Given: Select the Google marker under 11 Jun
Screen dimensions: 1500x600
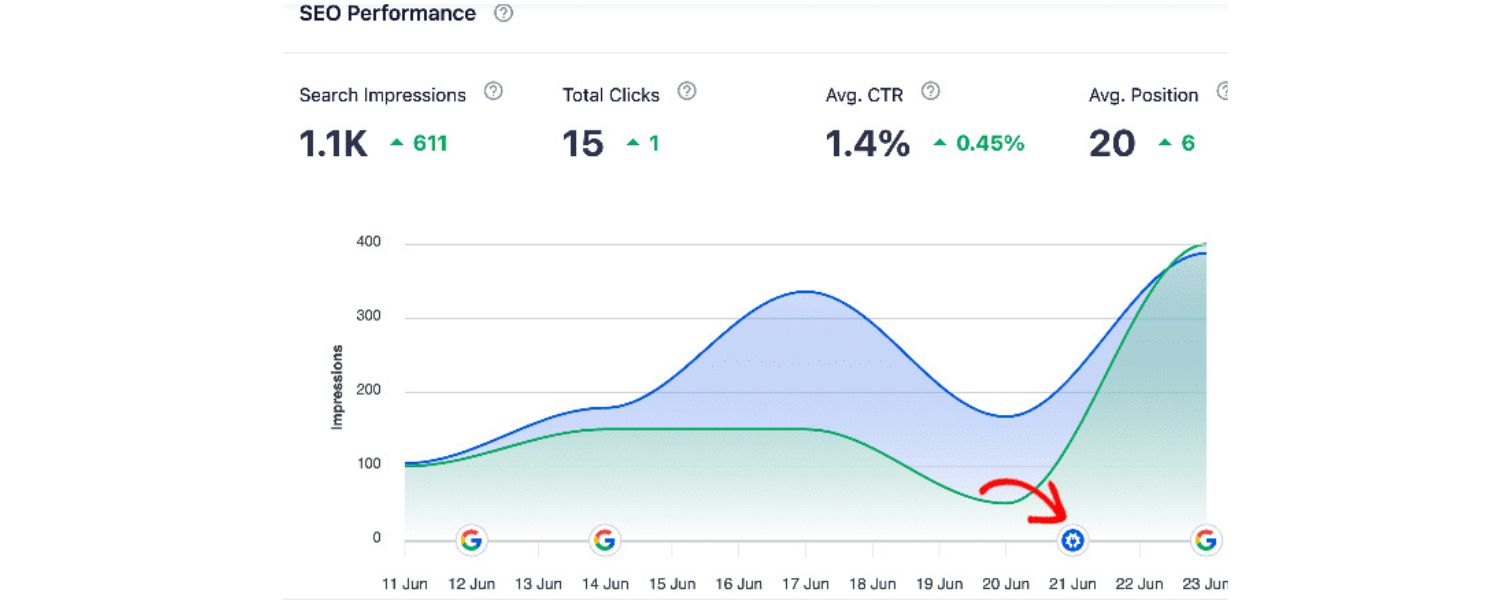Looking at the screenshot, I should [x=470, y=540].
